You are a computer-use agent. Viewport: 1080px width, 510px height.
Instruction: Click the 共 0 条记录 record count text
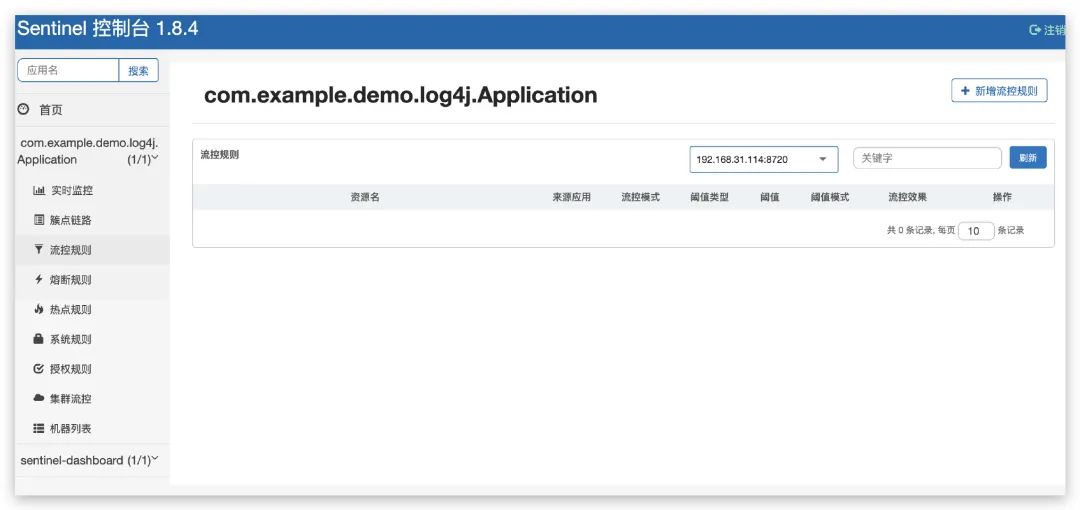[908, 231]
